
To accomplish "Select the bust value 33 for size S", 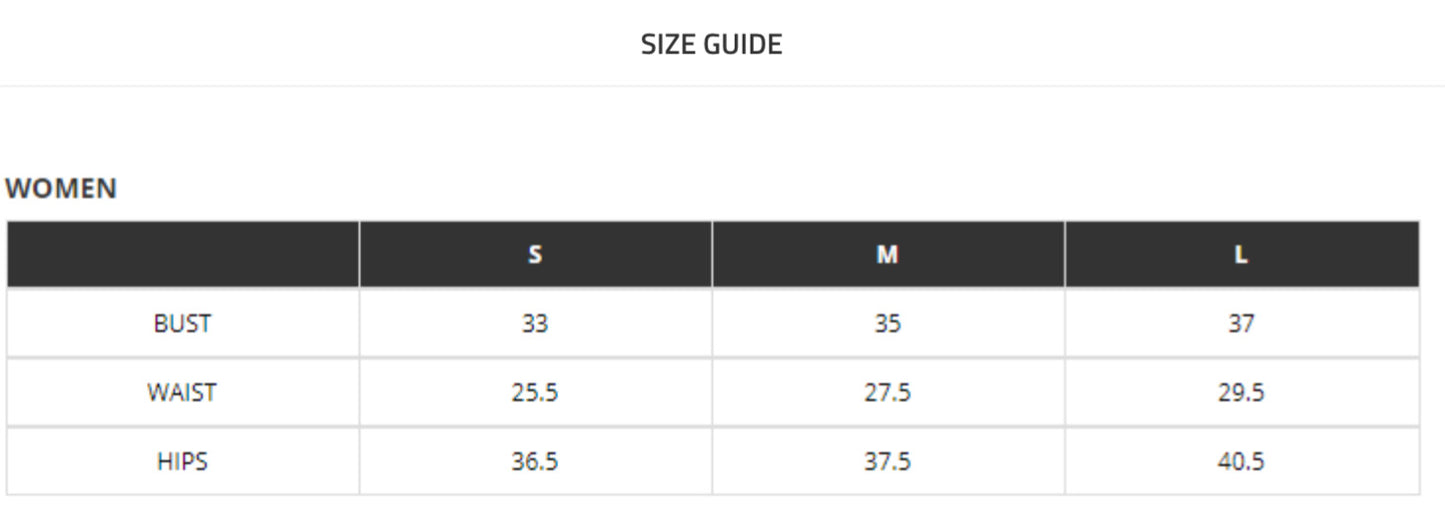I will coord(535,323).
